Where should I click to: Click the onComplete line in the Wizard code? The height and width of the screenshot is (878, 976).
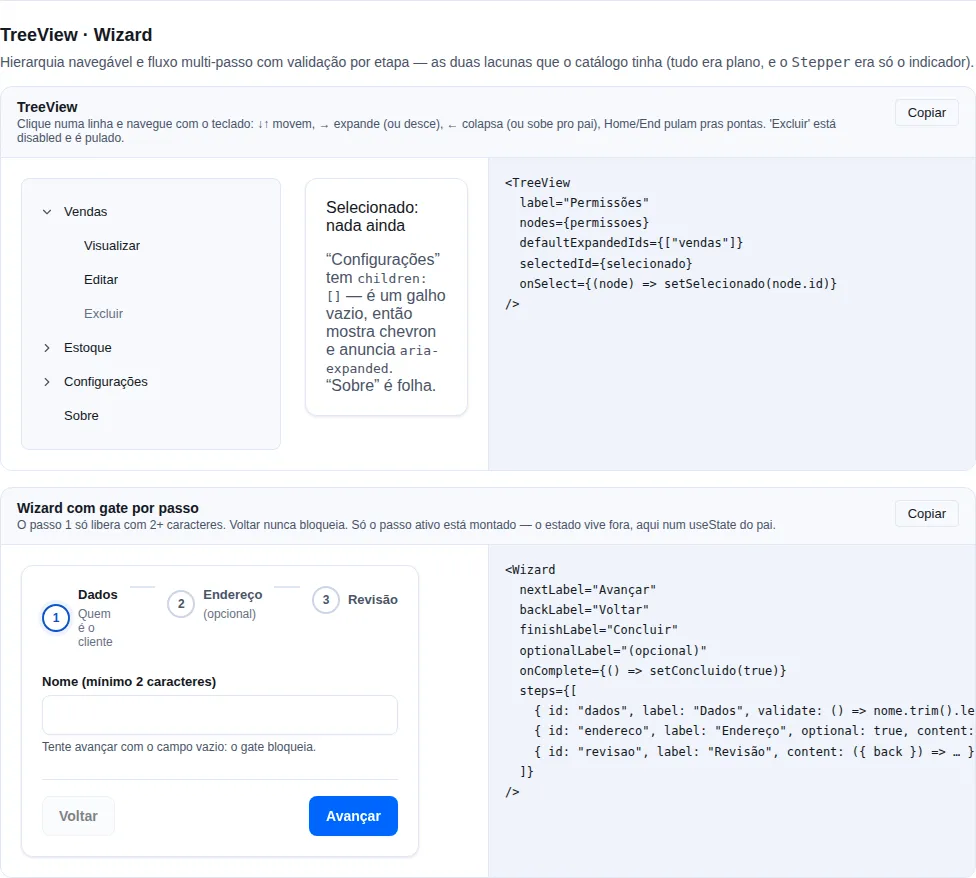point(653,671)
